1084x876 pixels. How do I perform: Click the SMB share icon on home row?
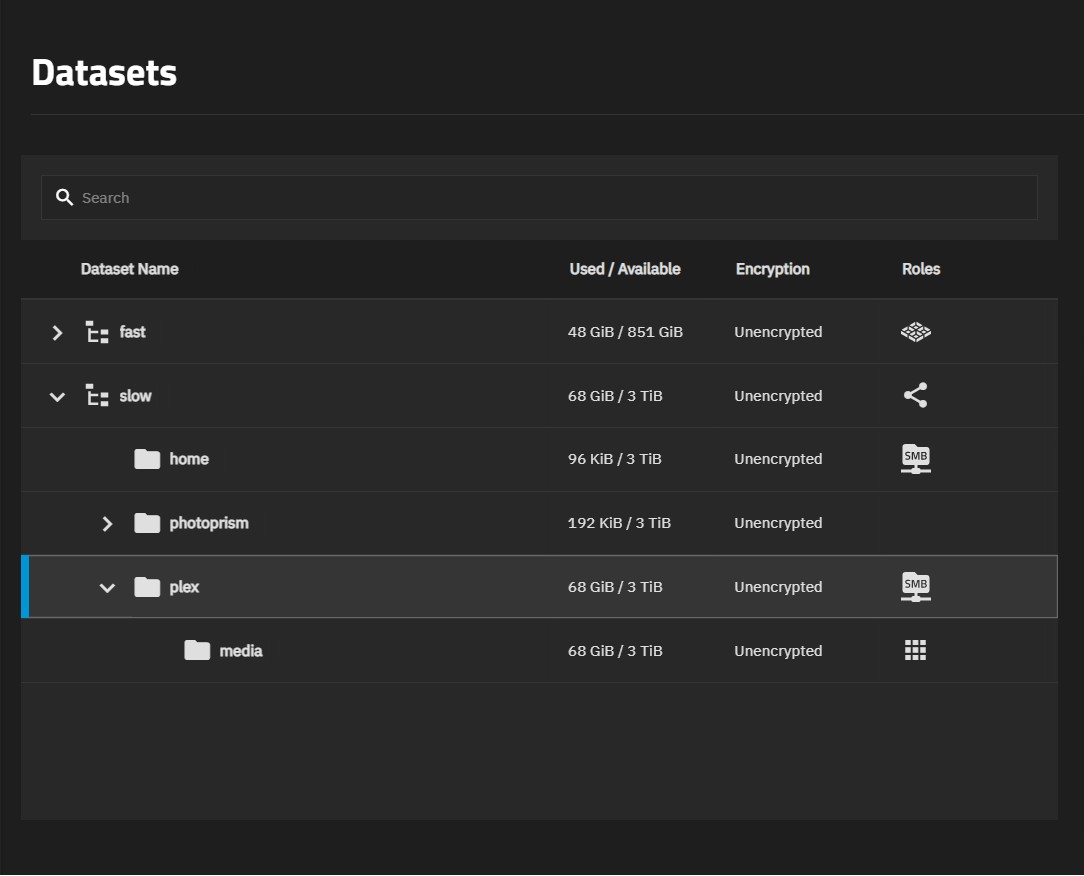(915, 459)
